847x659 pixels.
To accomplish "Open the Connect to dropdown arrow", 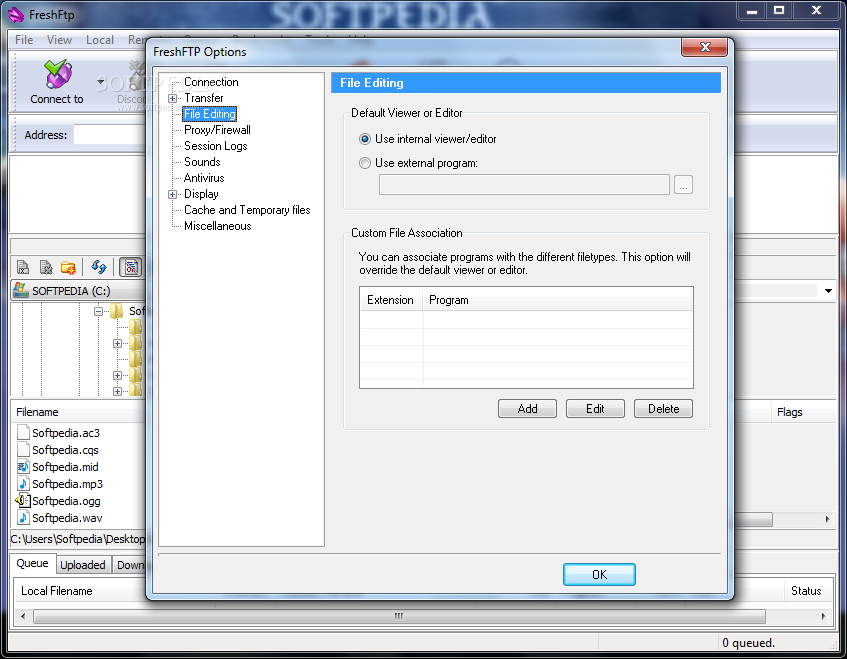I will (x=100, y=82).
